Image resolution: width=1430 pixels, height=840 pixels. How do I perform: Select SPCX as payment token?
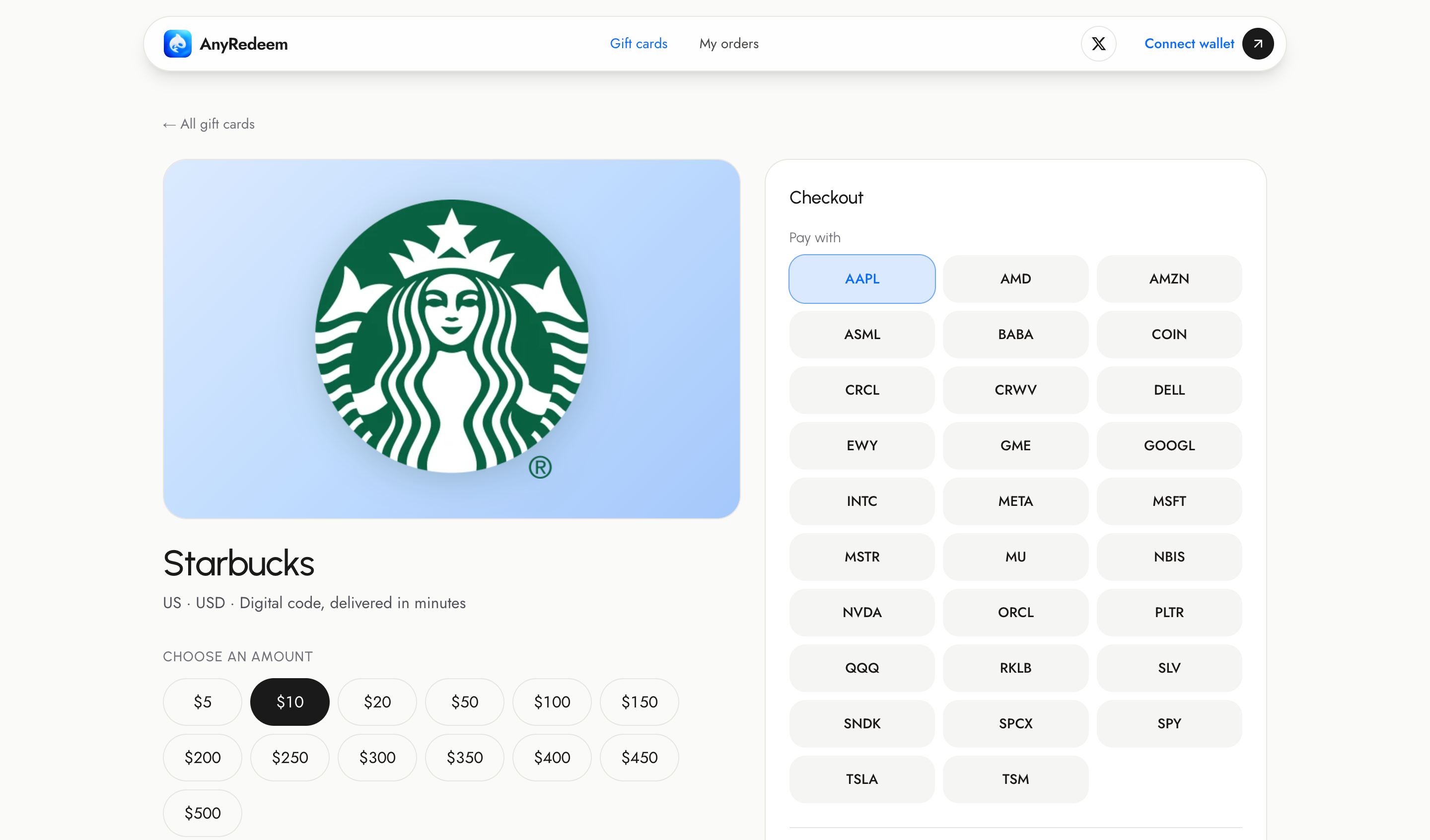coord(1016,724)
